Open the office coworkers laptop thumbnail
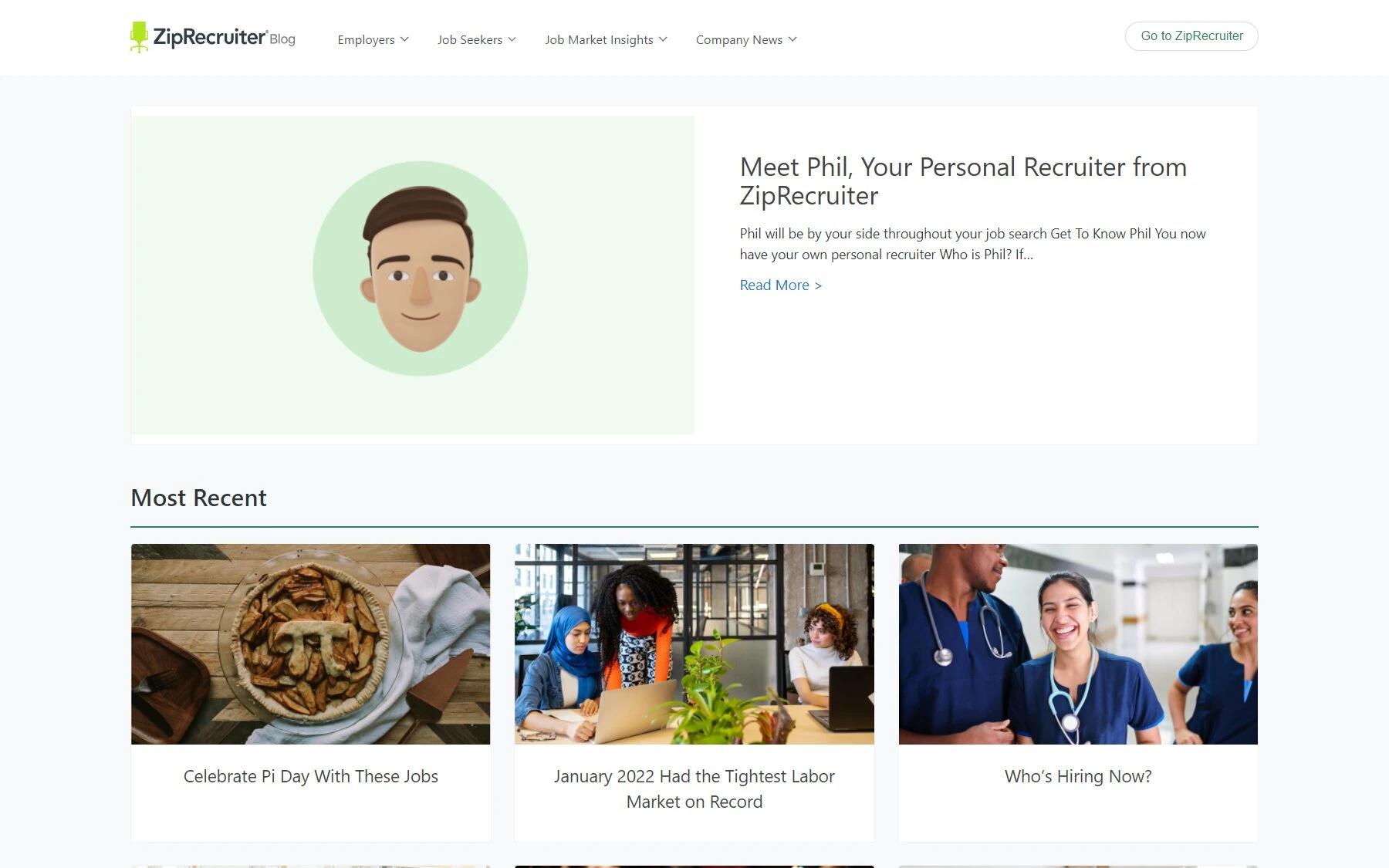Image resolution: width=1389 pixels, height=868 pixels. point(694,644)
